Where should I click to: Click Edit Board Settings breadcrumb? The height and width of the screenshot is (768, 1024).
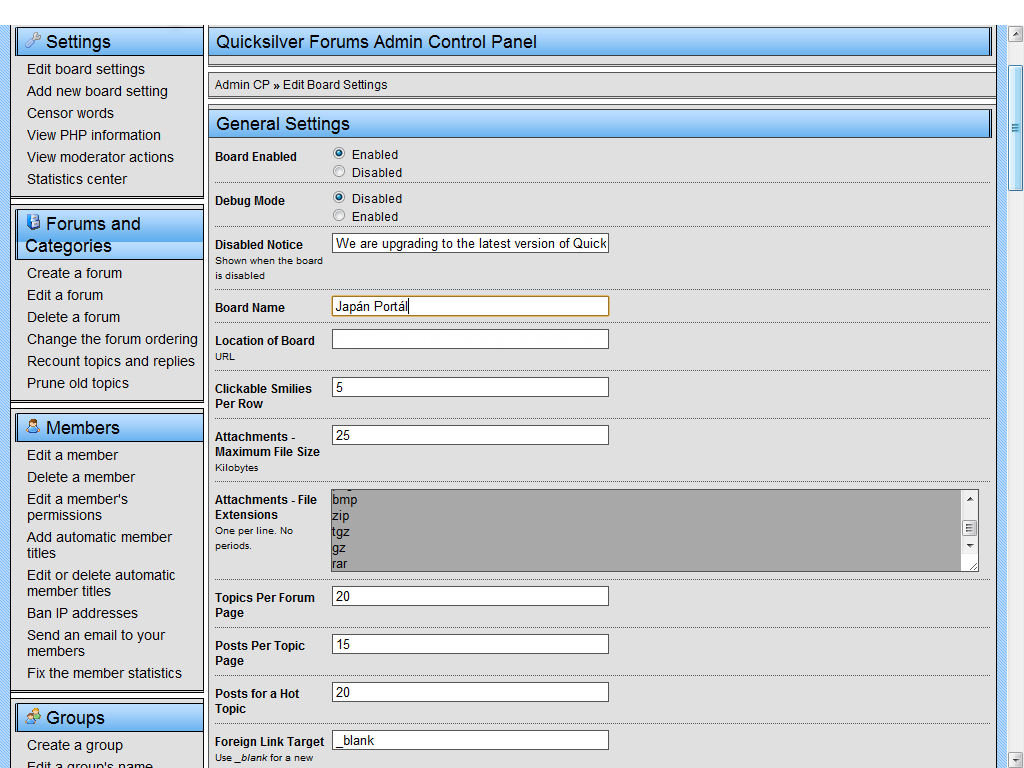pyautogui.click(x=335, y=85)
